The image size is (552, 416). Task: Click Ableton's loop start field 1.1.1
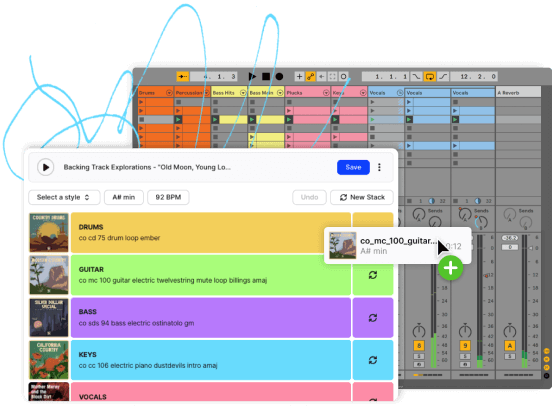[x=385, y=76]
